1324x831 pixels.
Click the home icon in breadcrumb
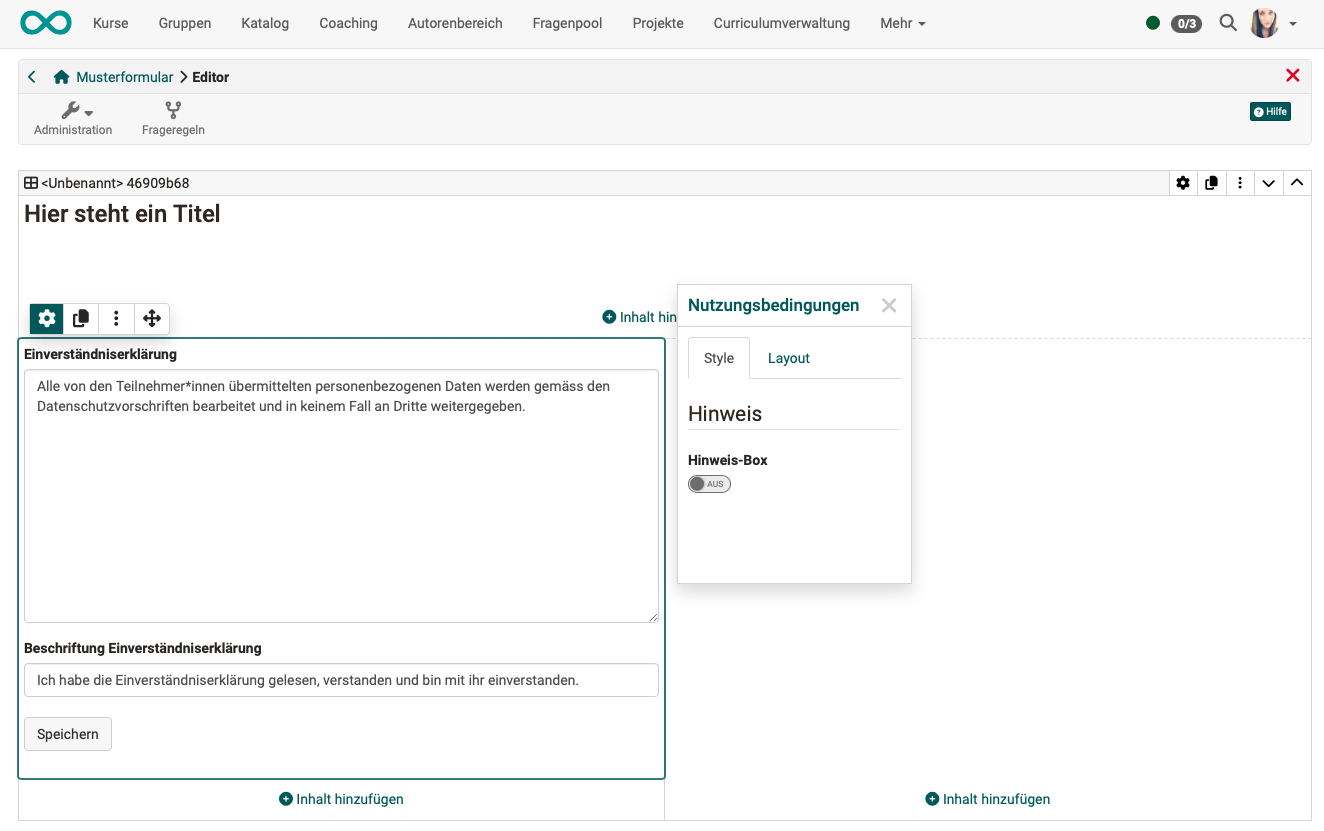tap(62, 77)
